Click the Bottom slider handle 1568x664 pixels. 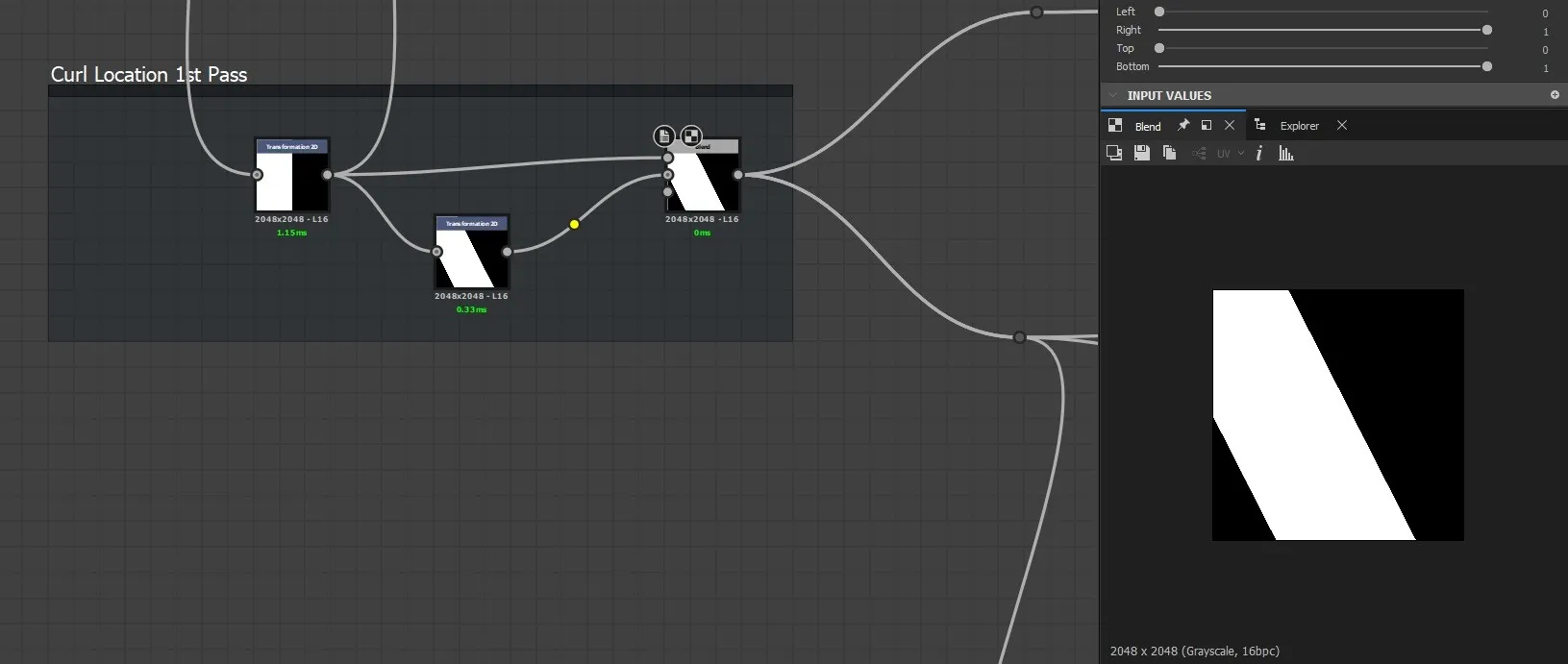click(x=1487, y=66)
